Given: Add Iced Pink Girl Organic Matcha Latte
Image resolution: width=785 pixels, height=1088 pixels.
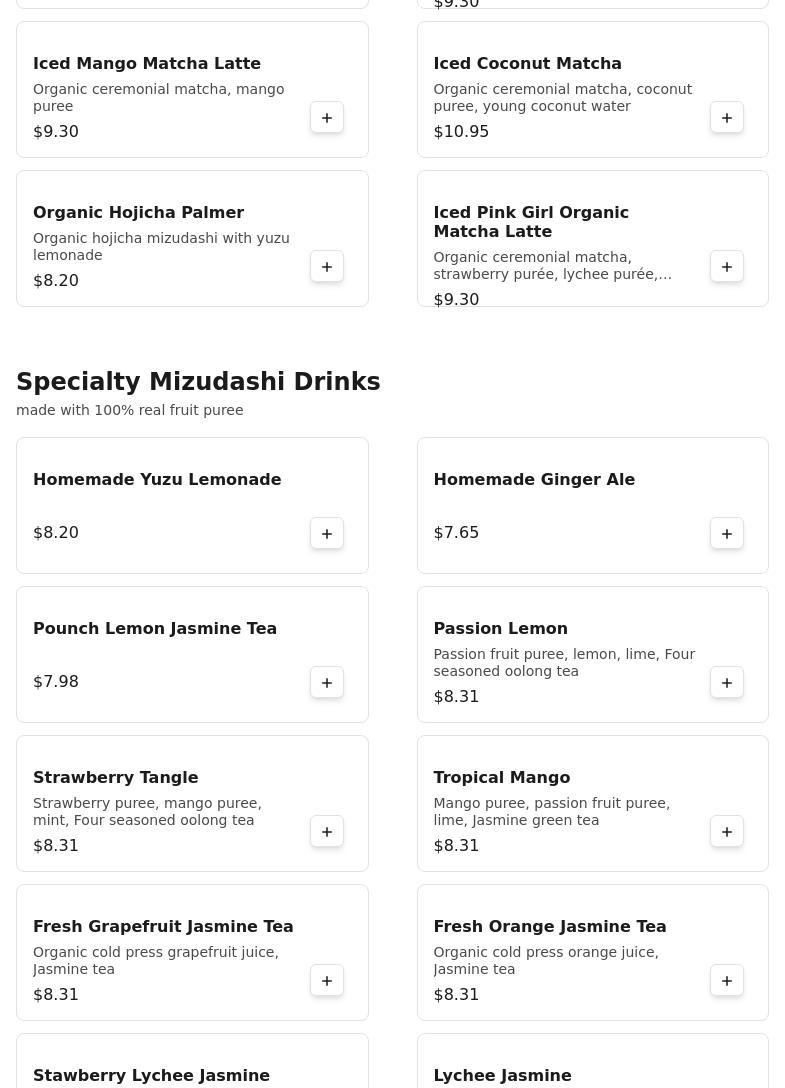Looking at the screenshot, I should click(727, 267).
